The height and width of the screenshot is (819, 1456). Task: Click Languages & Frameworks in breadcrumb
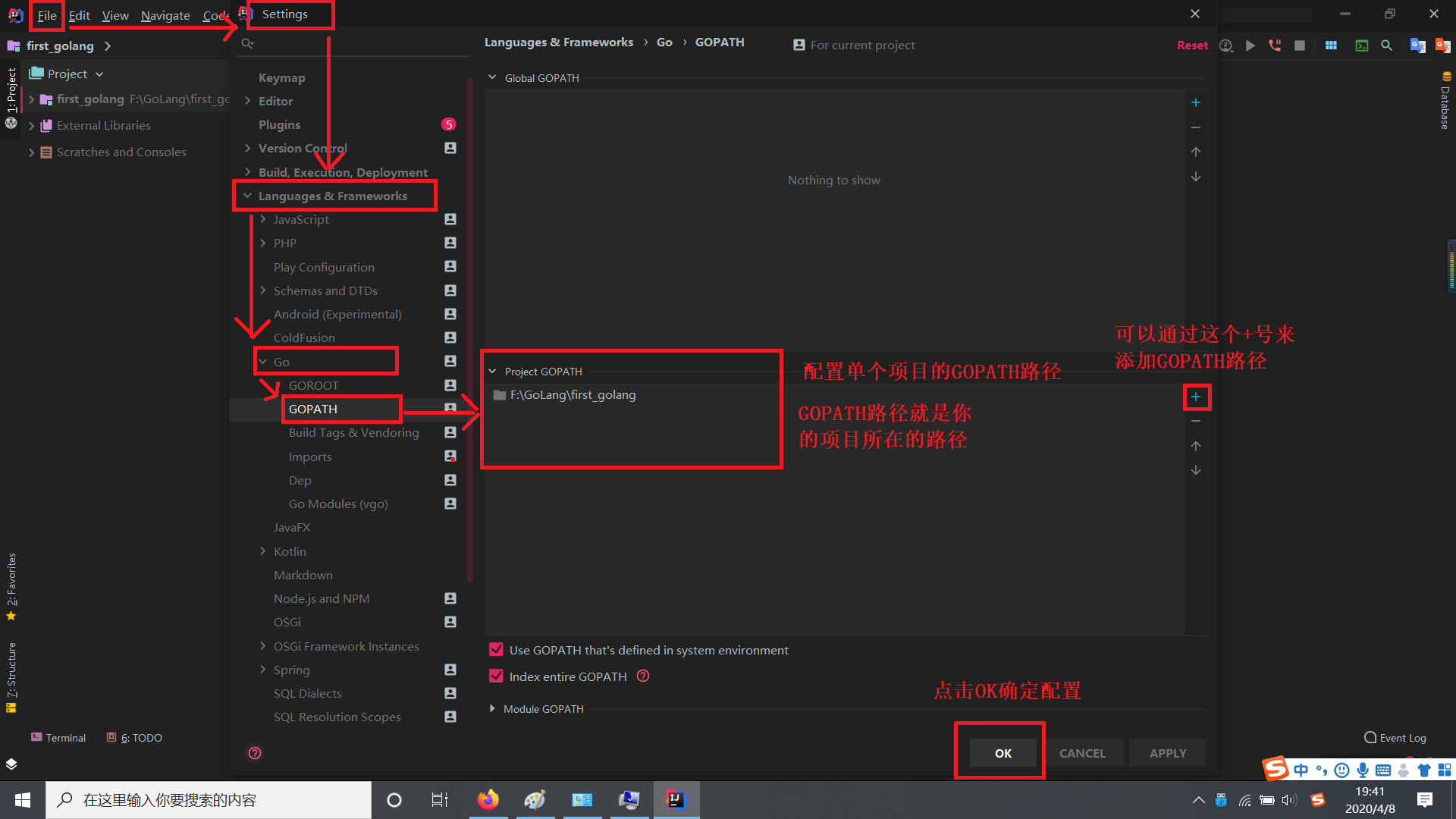pos(559,42)
